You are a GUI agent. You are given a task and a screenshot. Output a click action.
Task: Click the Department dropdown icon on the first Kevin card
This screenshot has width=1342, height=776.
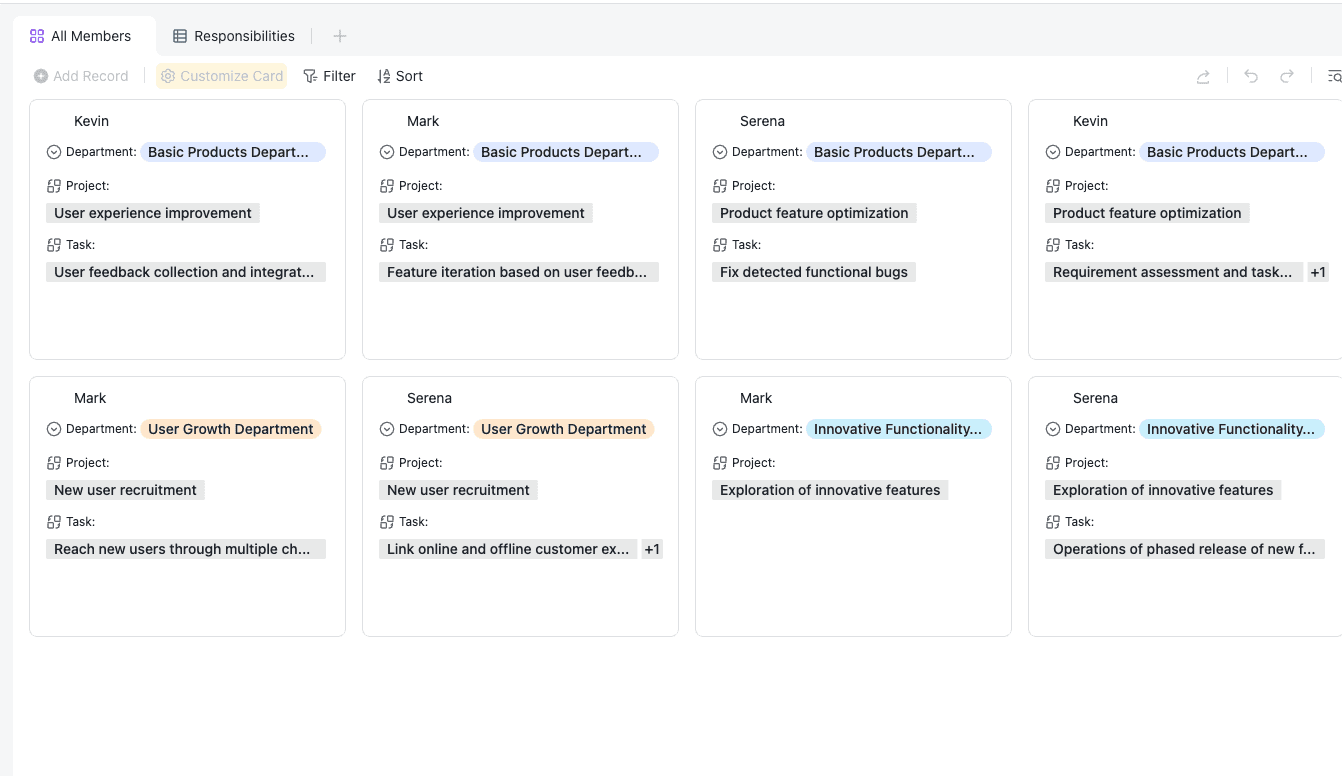coord(54,152)
